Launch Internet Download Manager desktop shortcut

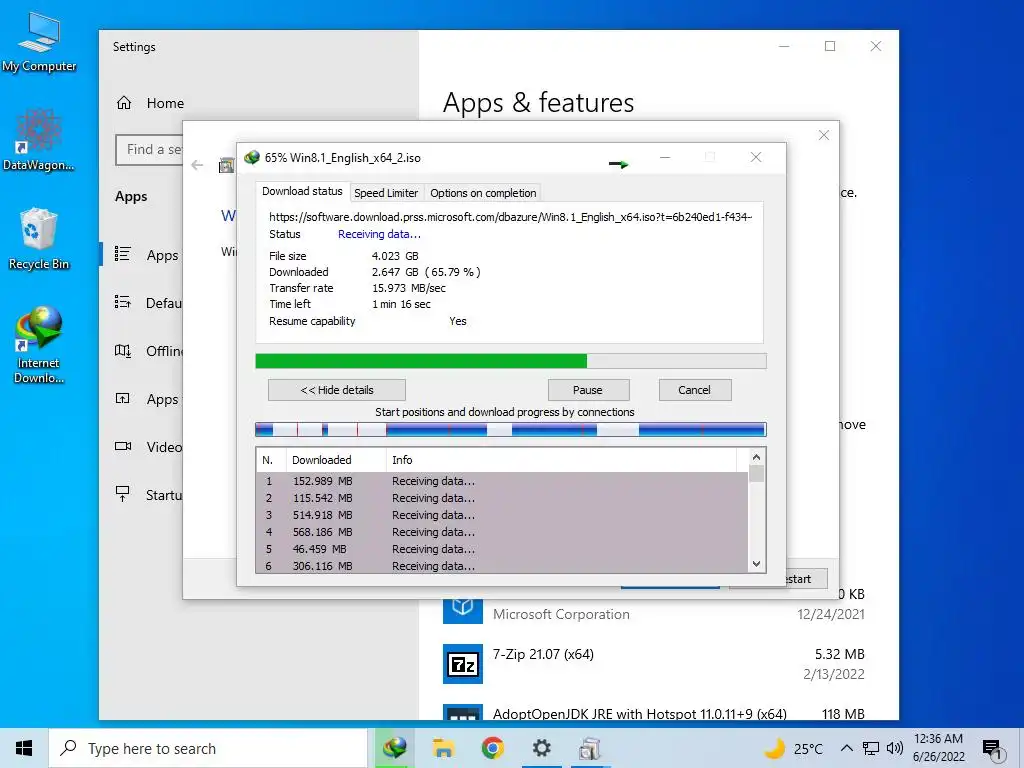(39, 344)
